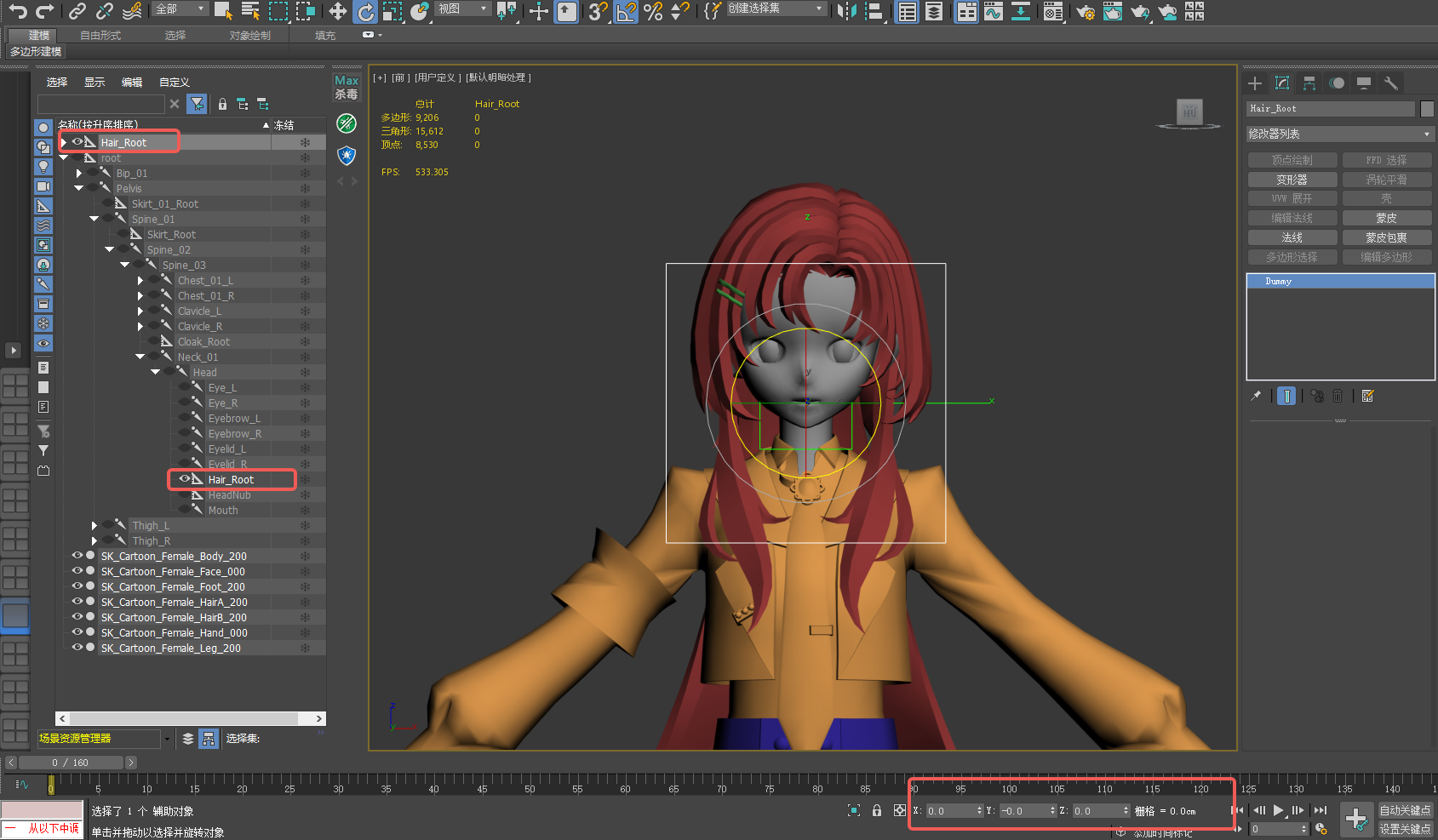
Task: Toggle the 自动关键点 auto key button
Action: [x=1405, y=810]
